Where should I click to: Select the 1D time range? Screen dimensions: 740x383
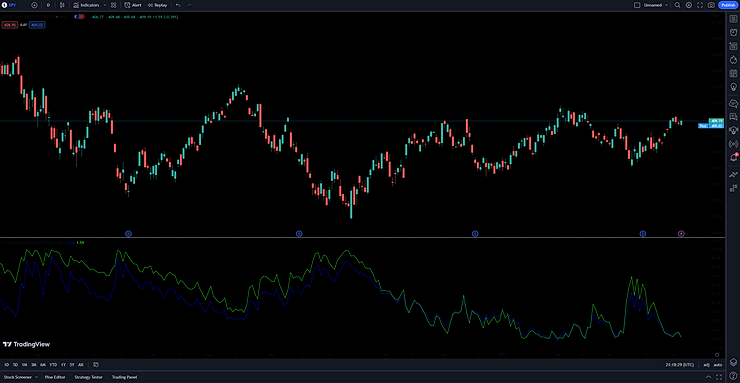(7, 365)
